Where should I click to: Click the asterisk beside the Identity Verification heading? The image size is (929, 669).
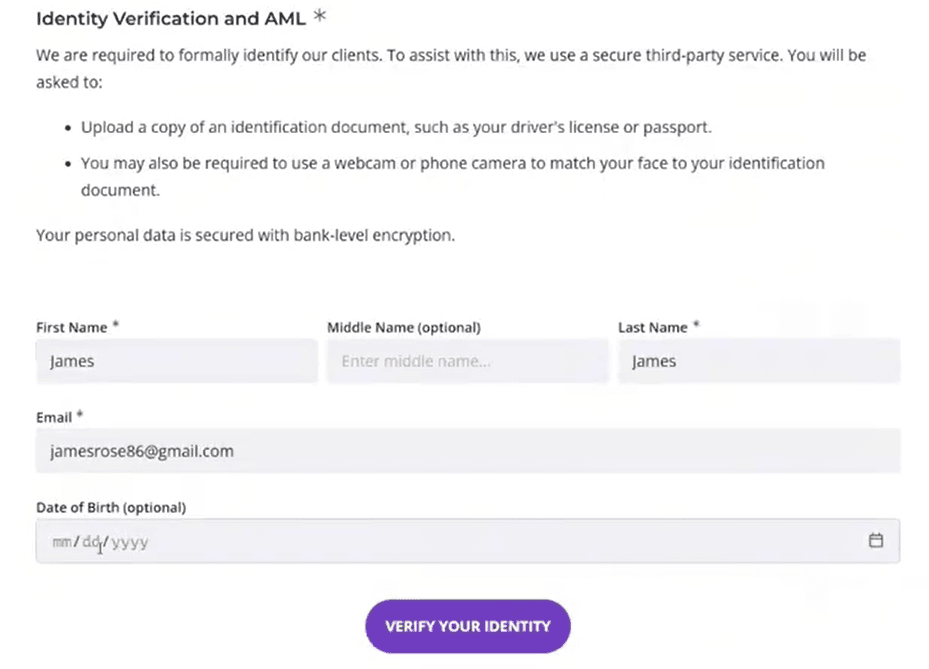click(x=320, y=17)
